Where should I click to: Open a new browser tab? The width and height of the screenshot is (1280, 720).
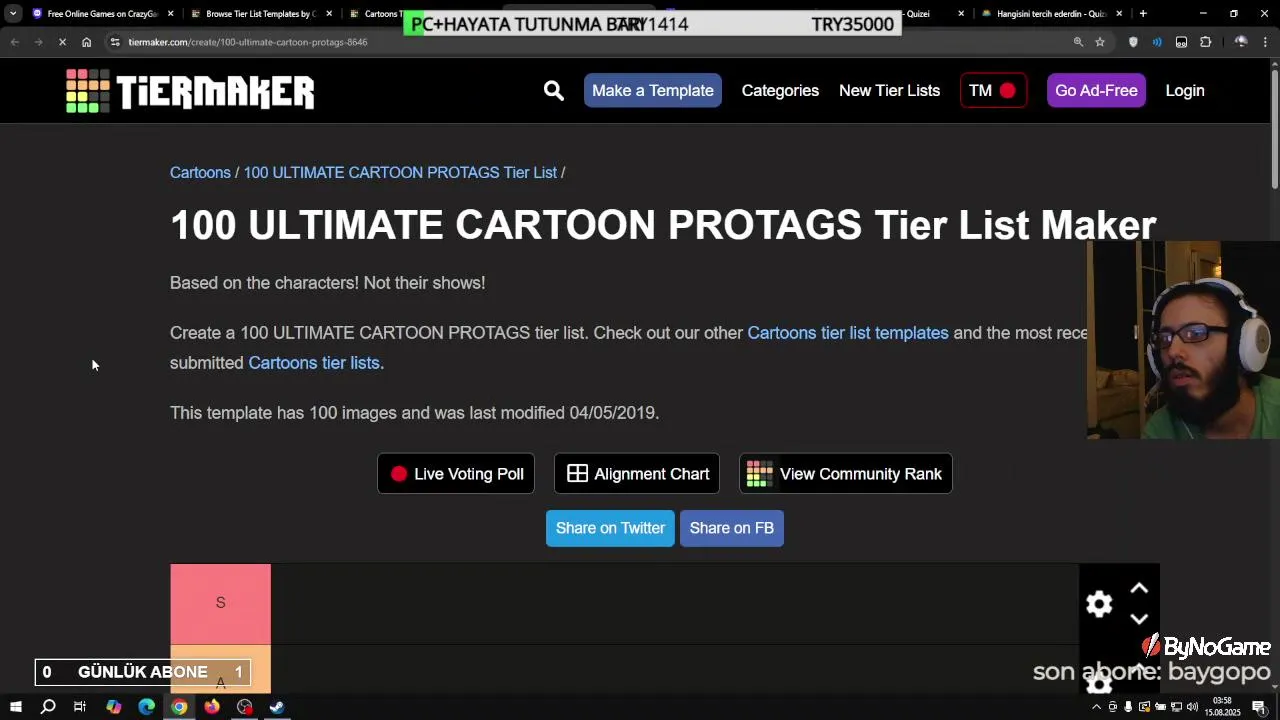point(1143,14)
